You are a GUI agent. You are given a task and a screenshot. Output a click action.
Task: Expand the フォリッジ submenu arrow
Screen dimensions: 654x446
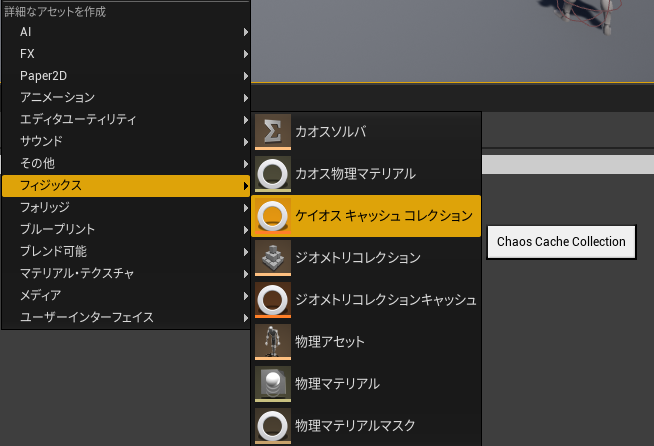pos(246,208)
